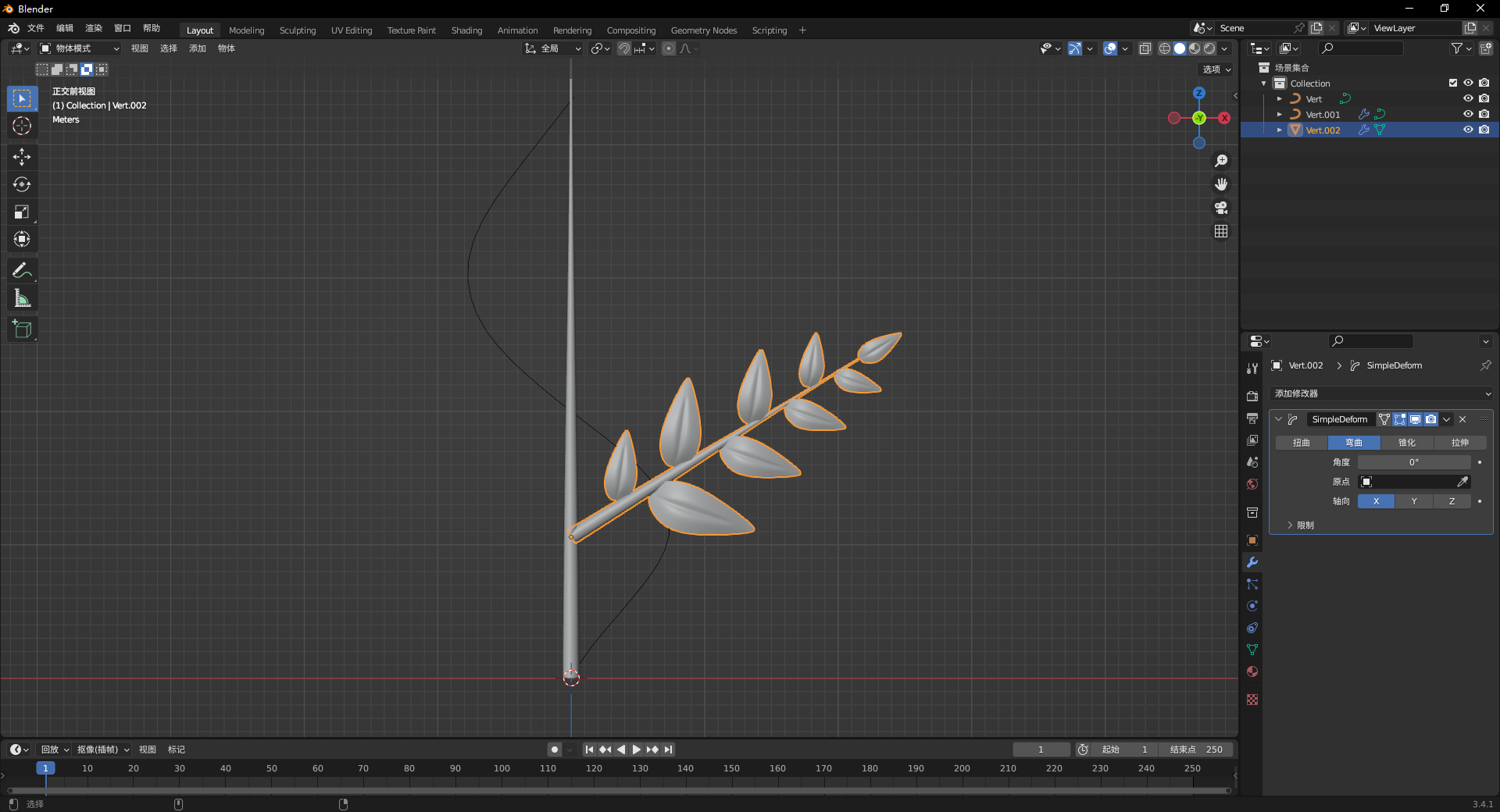Click the 角度 (Angle) value slider

[1413, 462]
